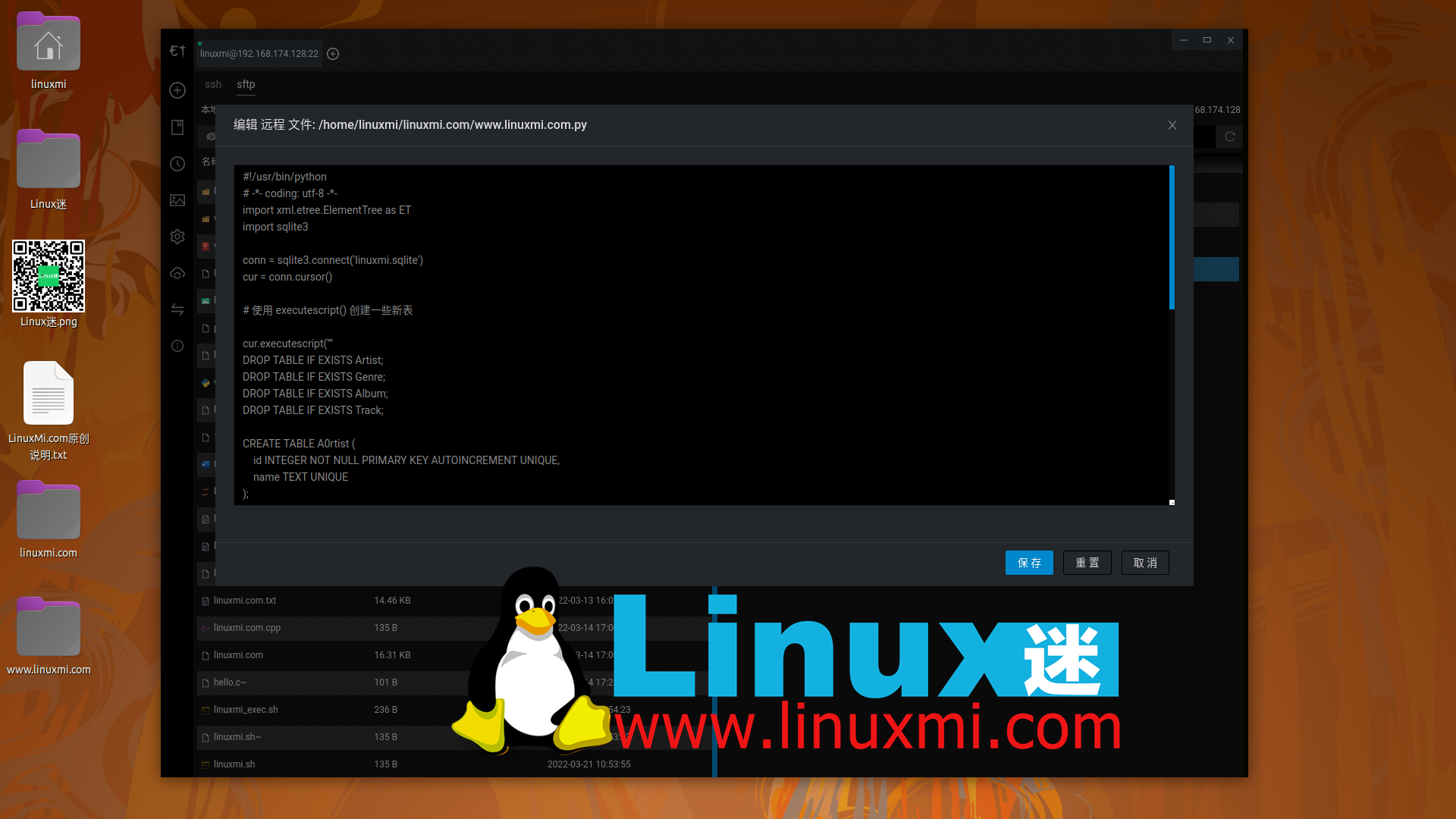Viewport: 1456px width, 819px height.
Task: Click the electerm logo icon in sidebar
Action: pos(177,51)
